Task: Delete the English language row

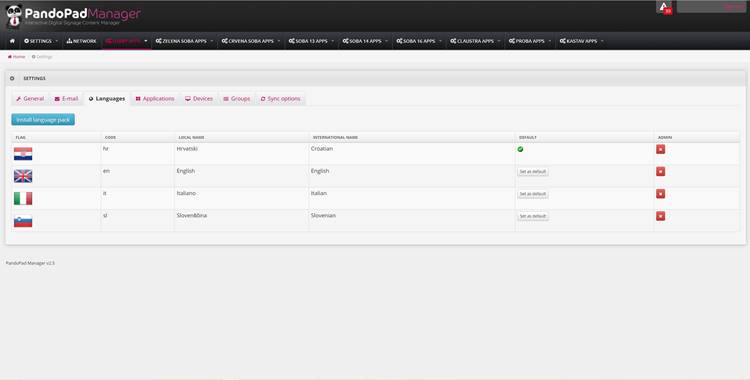Action: coord(661,171)
